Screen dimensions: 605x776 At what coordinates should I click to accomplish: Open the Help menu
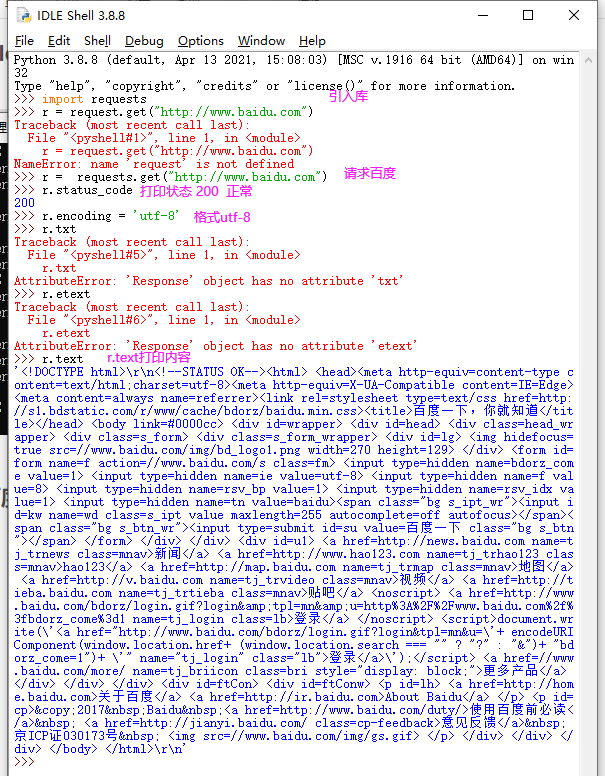[x=312, y=41]
